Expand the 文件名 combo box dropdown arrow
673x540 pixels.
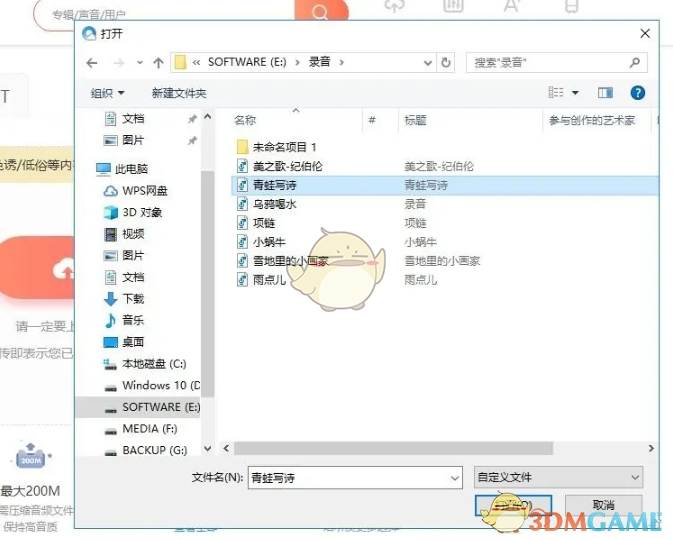(454, 478)
